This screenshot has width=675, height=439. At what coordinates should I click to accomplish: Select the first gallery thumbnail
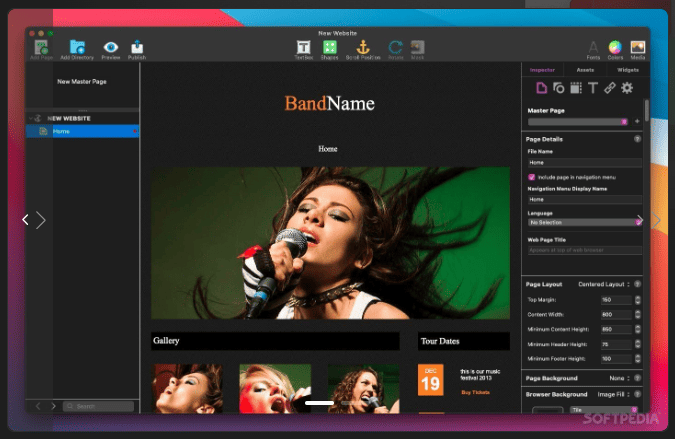click(x=187, y=389)
